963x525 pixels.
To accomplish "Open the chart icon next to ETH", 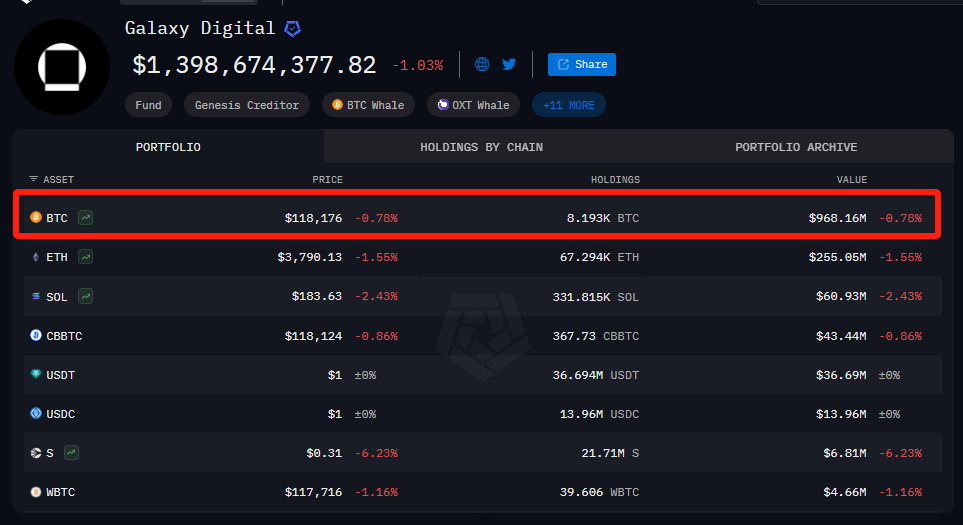I will [85, 257].
